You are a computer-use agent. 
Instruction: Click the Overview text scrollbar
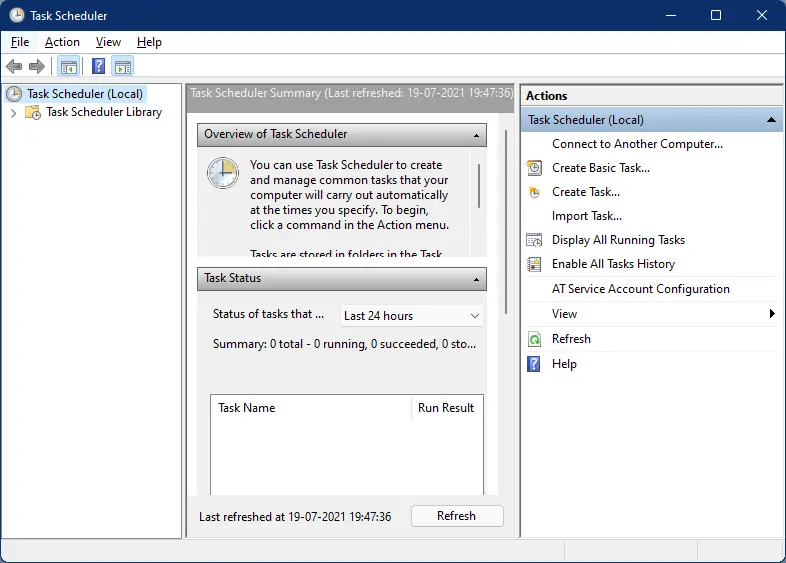coord(479,185)
